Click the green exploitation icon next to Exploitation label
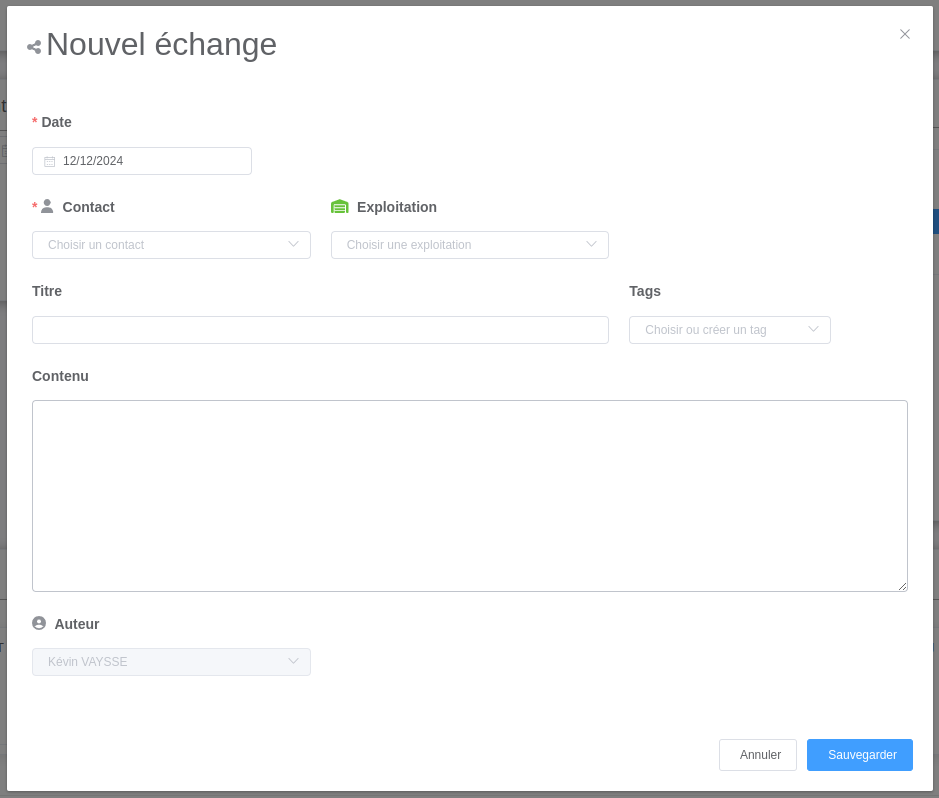 [340, 206]
